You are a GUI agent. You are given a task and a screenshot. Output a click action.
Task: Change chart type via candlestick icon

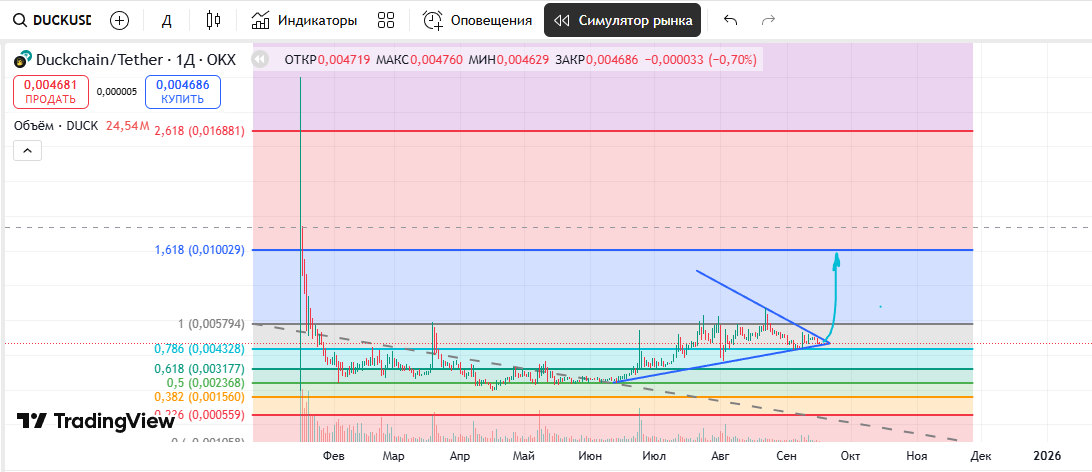pyautogui.click(x=213, y=20)
